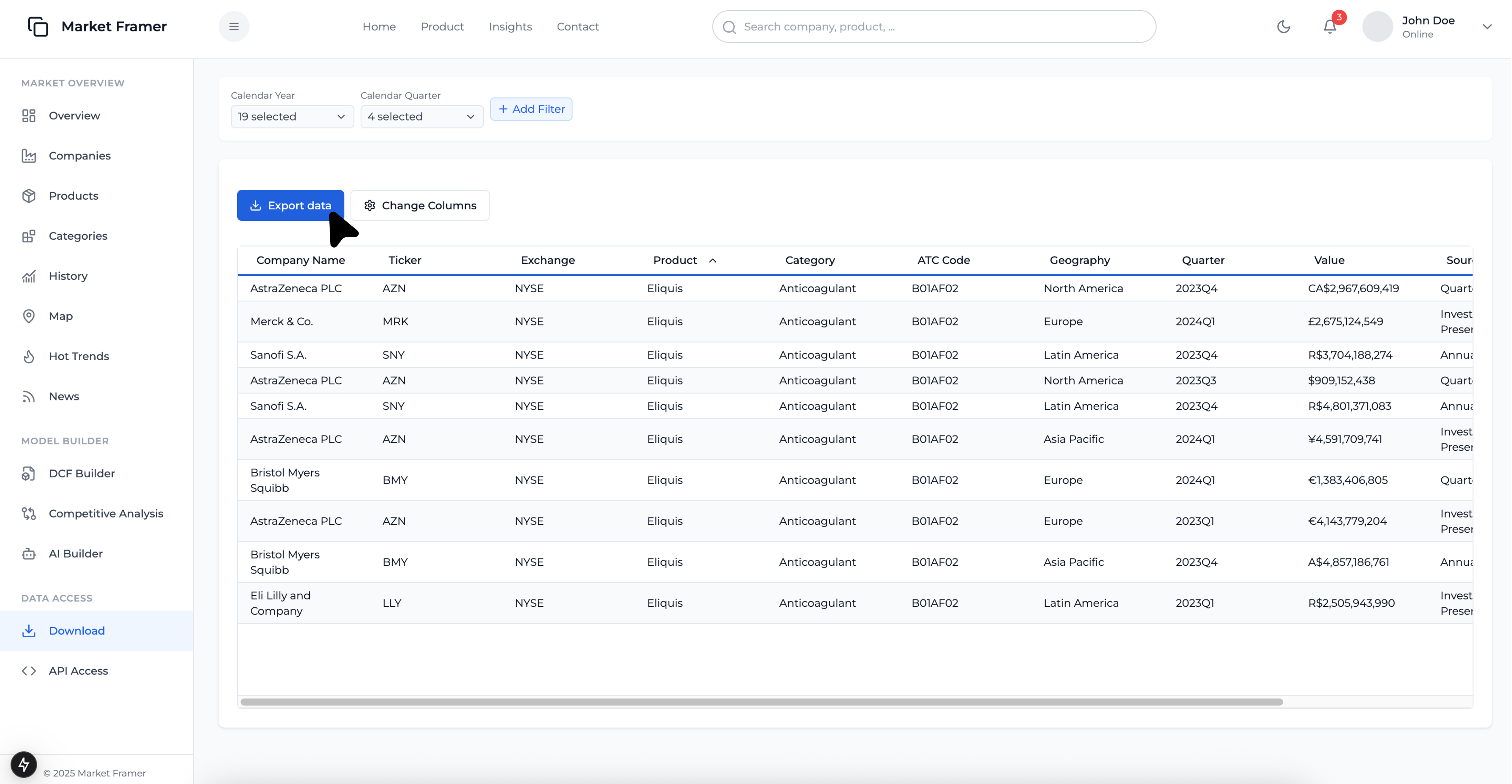Viewport: 1512px width, 784px height.
Task: Click the Change Columns button
Action: tap(420, 206)
